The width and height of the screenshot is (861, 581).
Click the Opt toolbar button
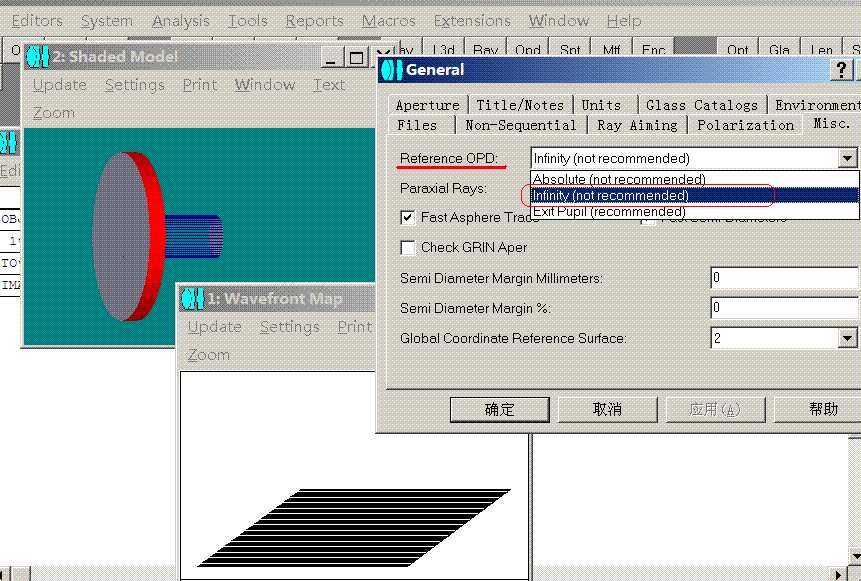pos(737,48)
